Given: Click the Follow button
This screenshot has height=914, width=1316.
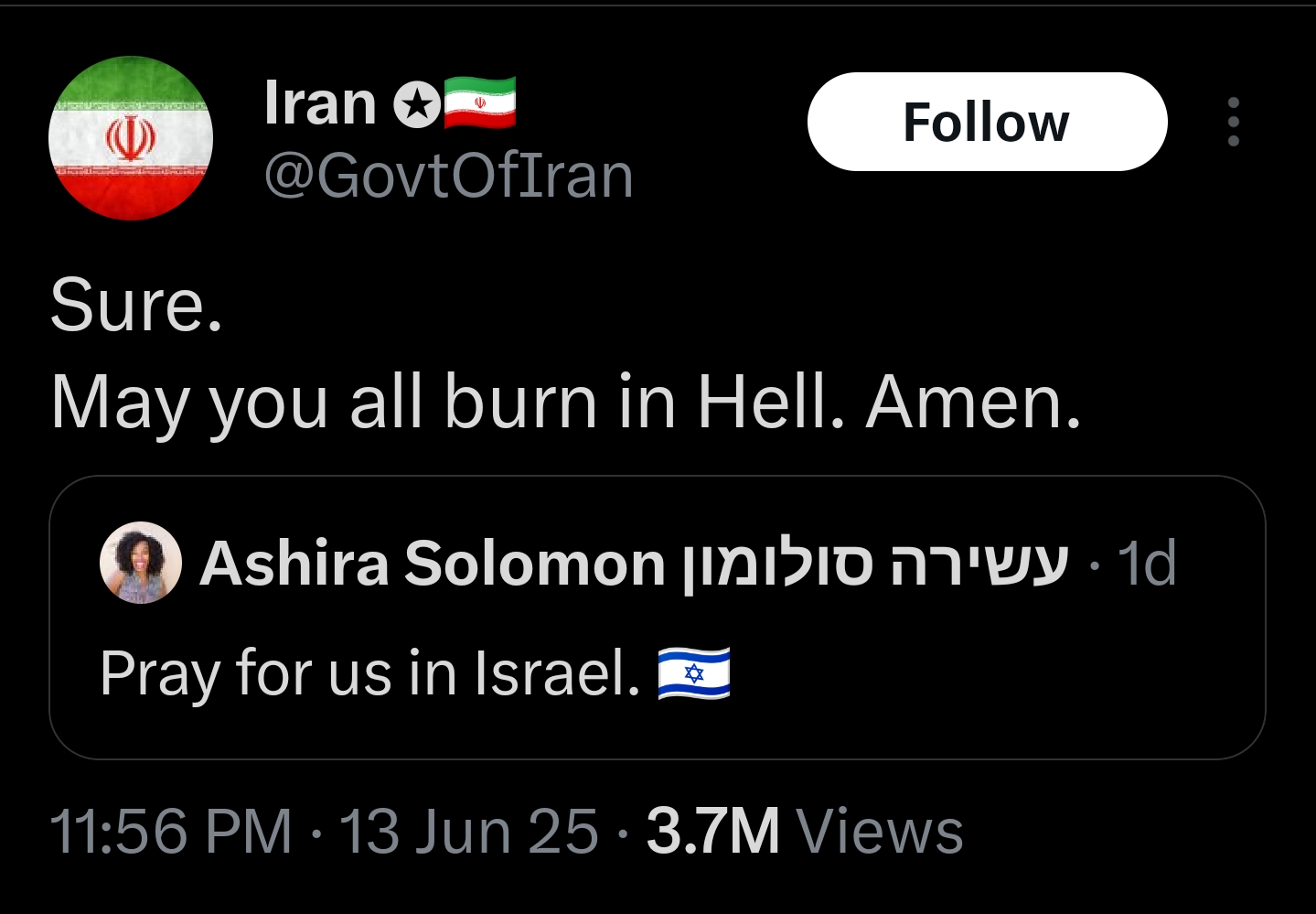Looking at the screenshot, I should pos(987,122).
